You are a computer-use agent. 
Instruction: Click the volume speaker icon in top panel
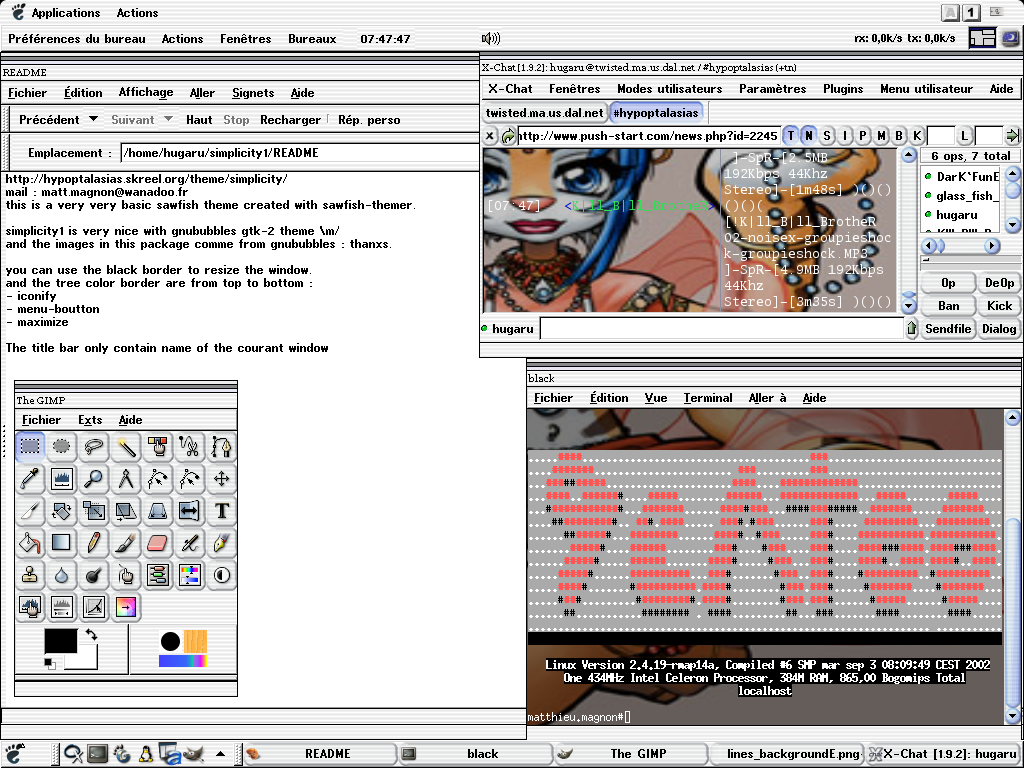(x=490, y=39)
